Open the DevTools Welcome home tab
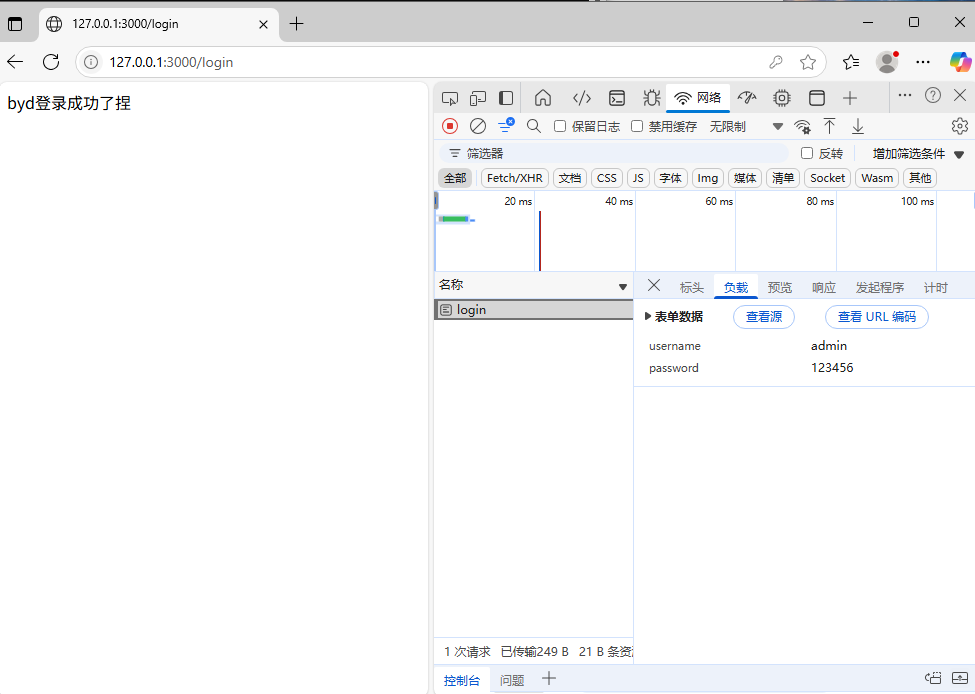The width and height of the screenshot is (975, 694). (543, 98)
